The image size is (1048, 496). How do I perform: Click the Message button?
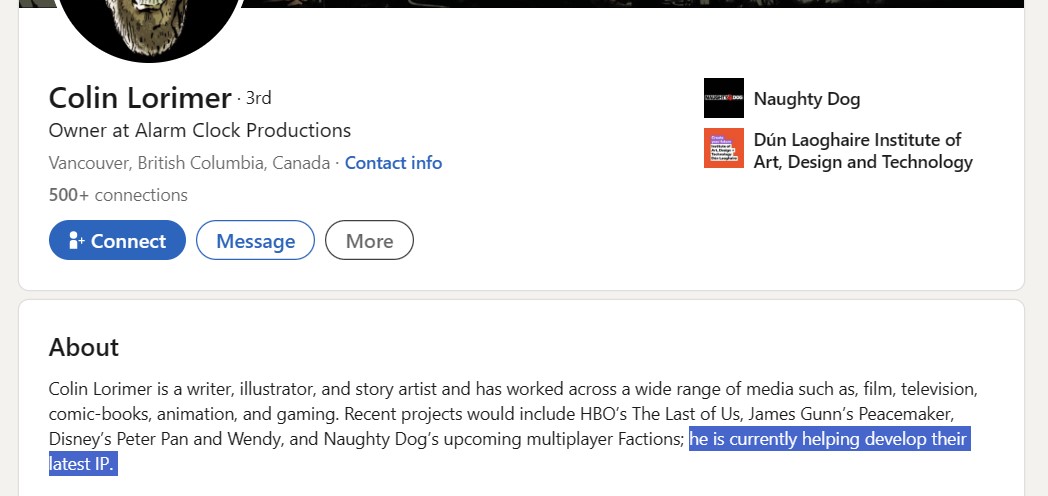pos(255,240)
